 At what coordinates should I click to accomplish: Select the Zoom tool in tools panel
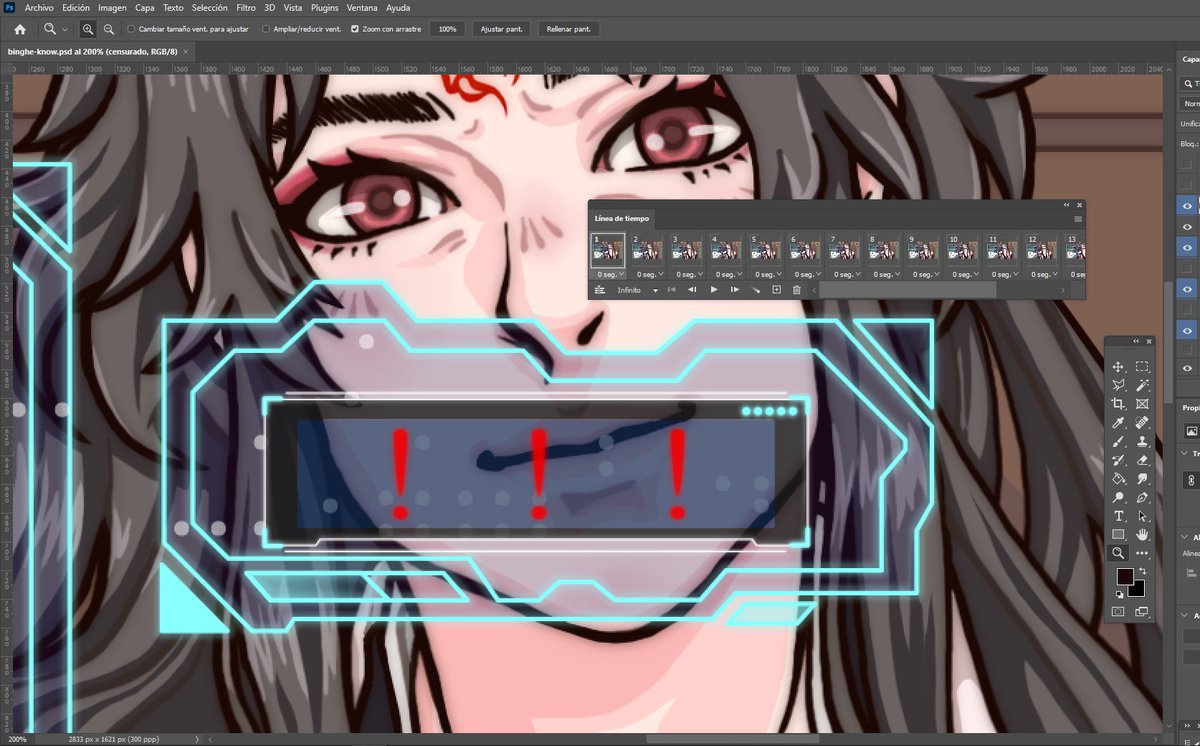point(1119,553)
